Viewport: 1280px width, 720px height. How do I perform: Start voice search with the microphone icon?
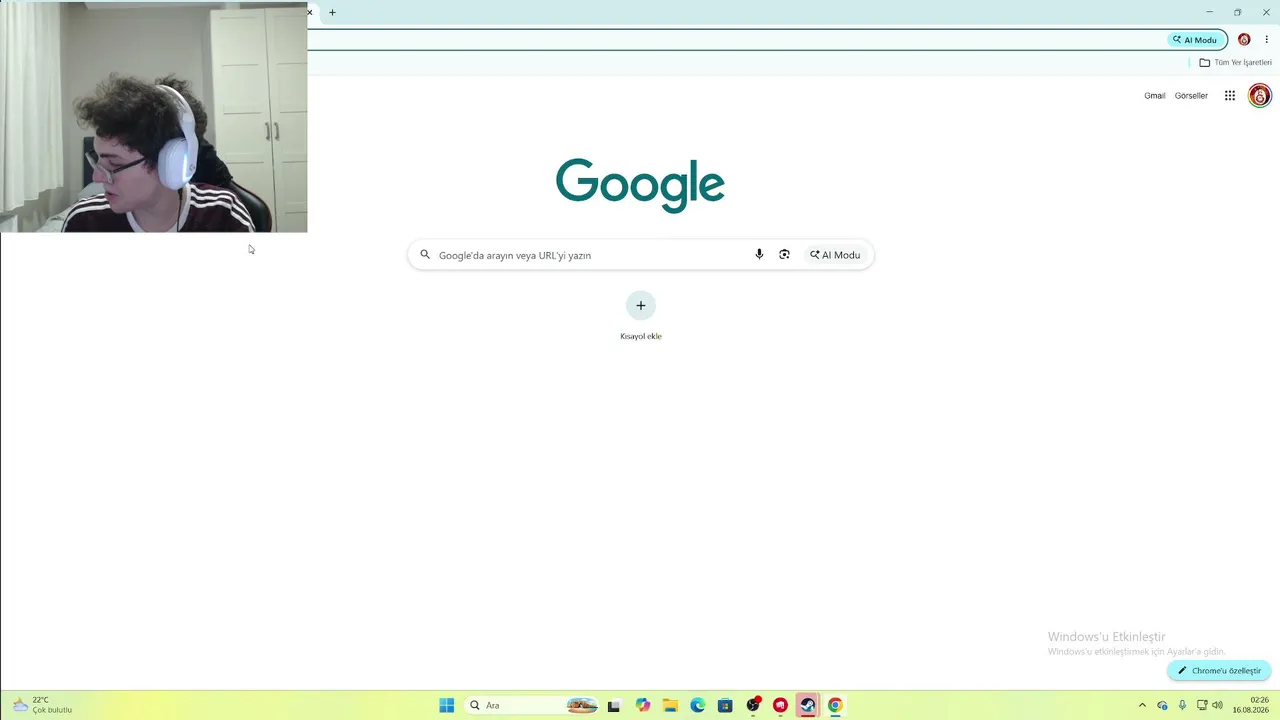(759, 255)
